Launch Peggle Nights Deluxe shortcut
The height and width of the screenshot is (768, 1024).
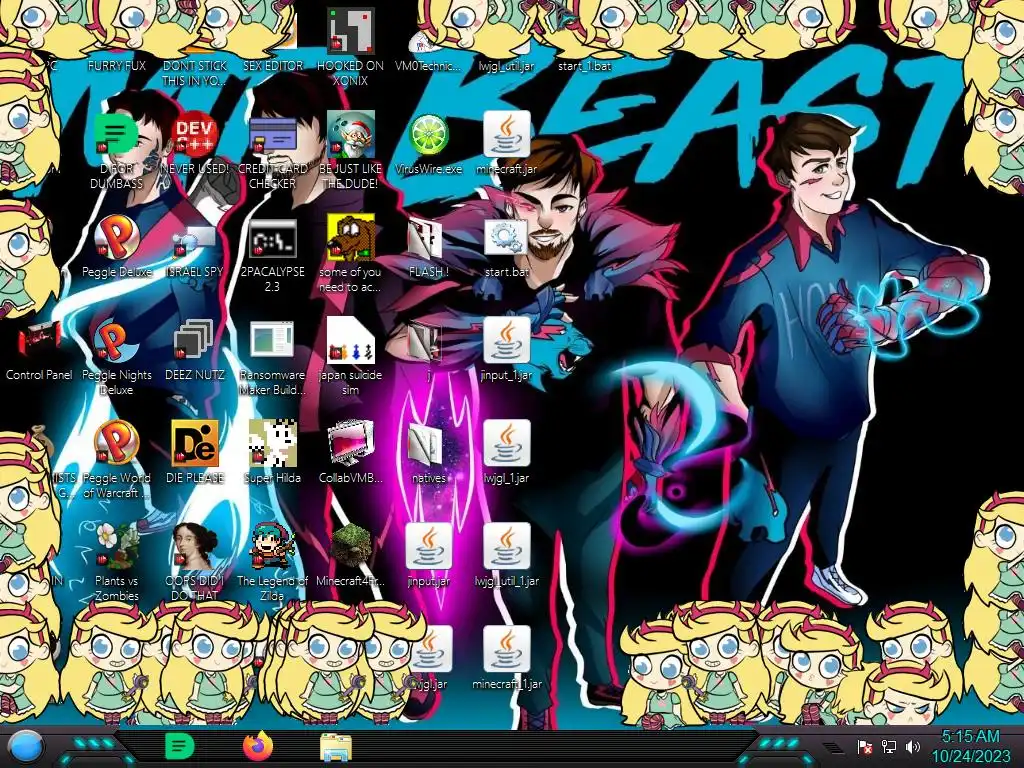click(117, 341)
